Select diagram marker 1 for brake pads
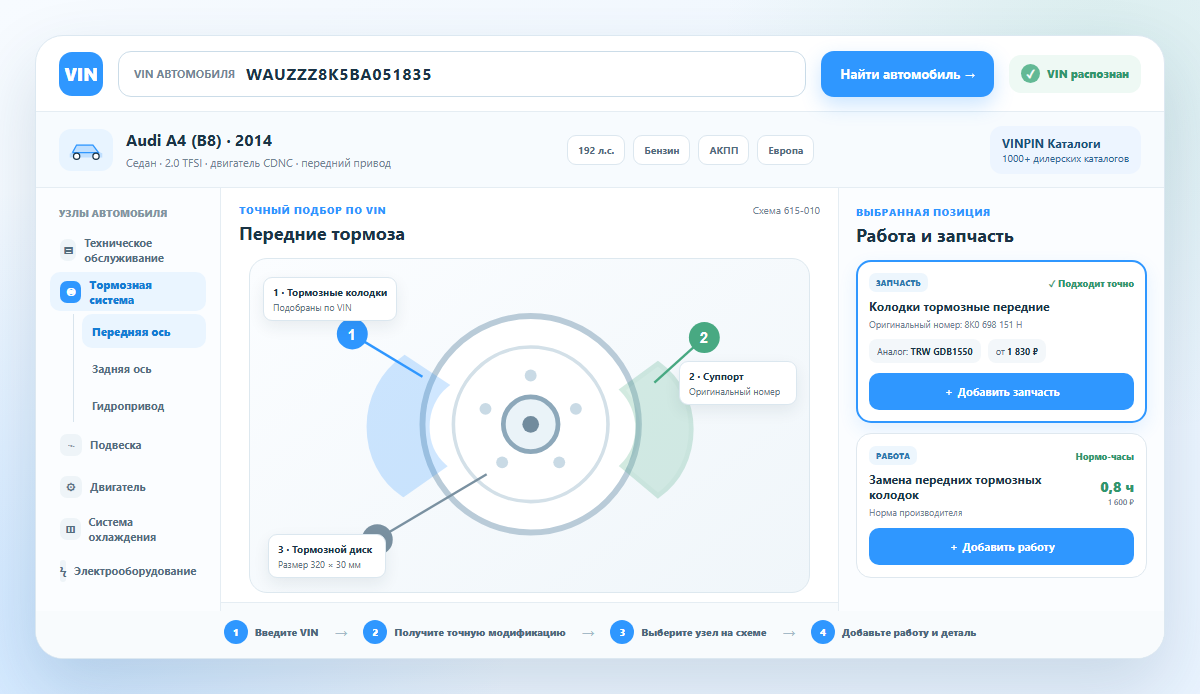Image resolution: width=1200 pixels, height=694 pixels. coord(352,334)
